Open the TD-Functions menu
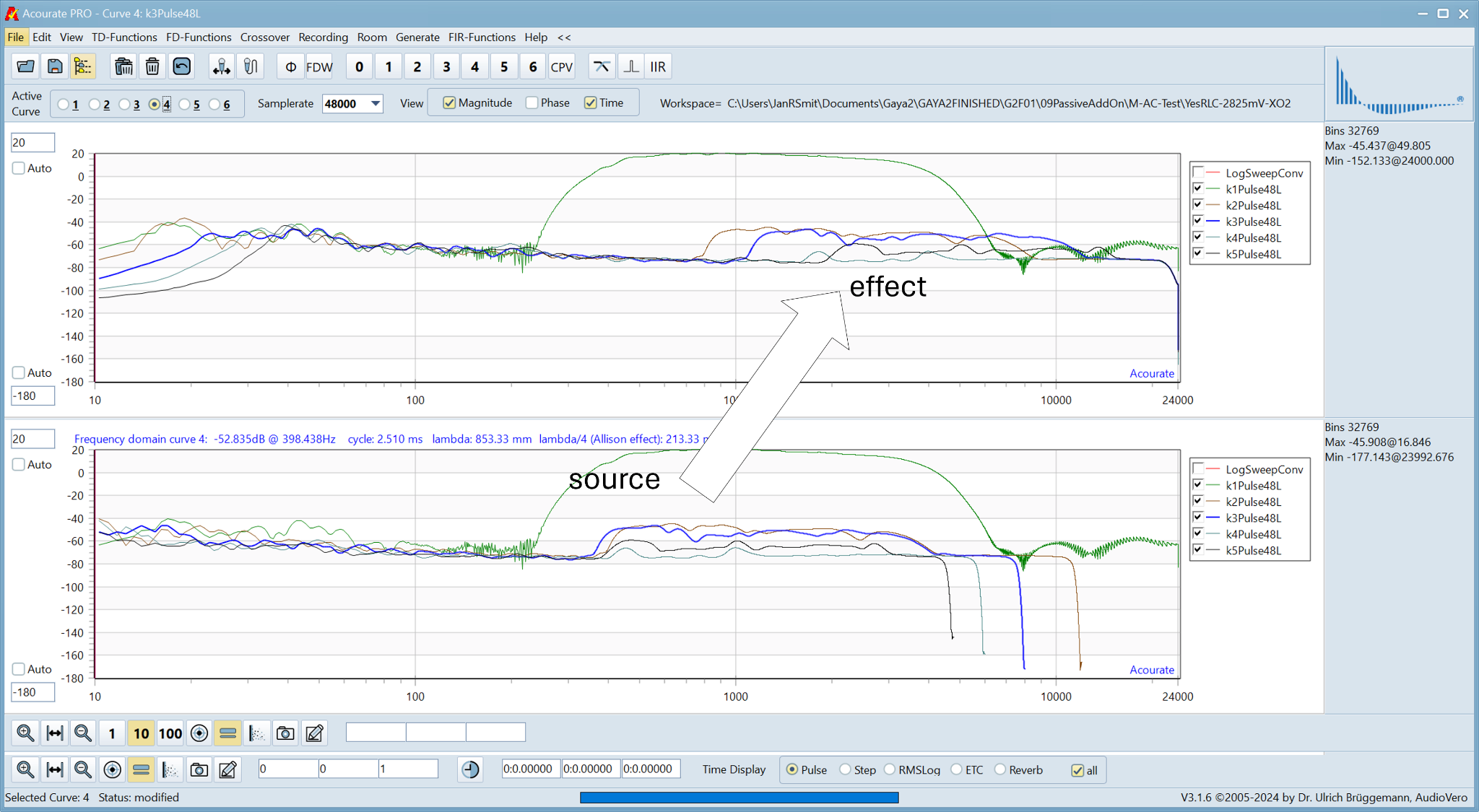Screen dimensions: 1479x812 [124, 37]
